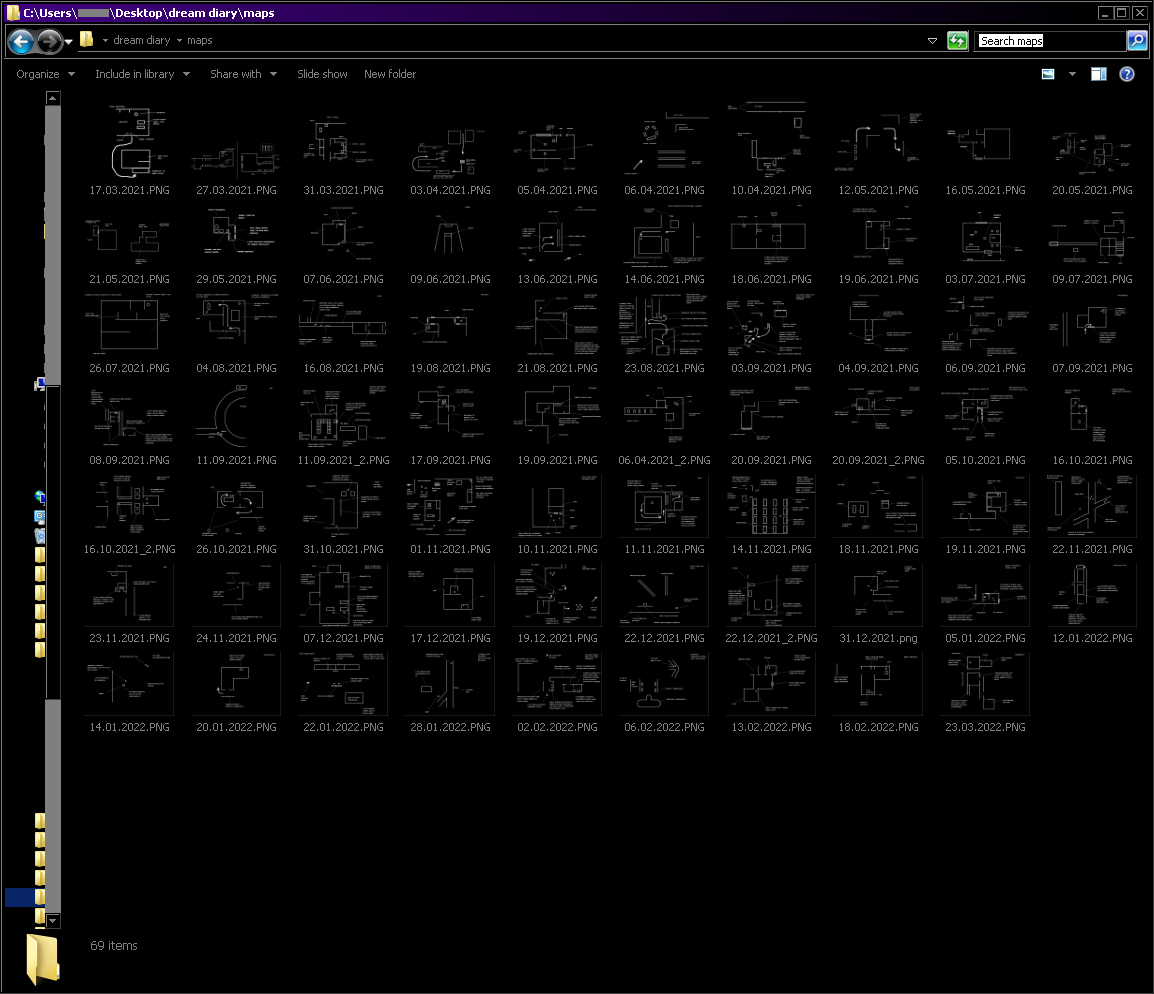The image size is (1154, 994).
Task: Open the address bar history dropdown
Action: (932, 41)
